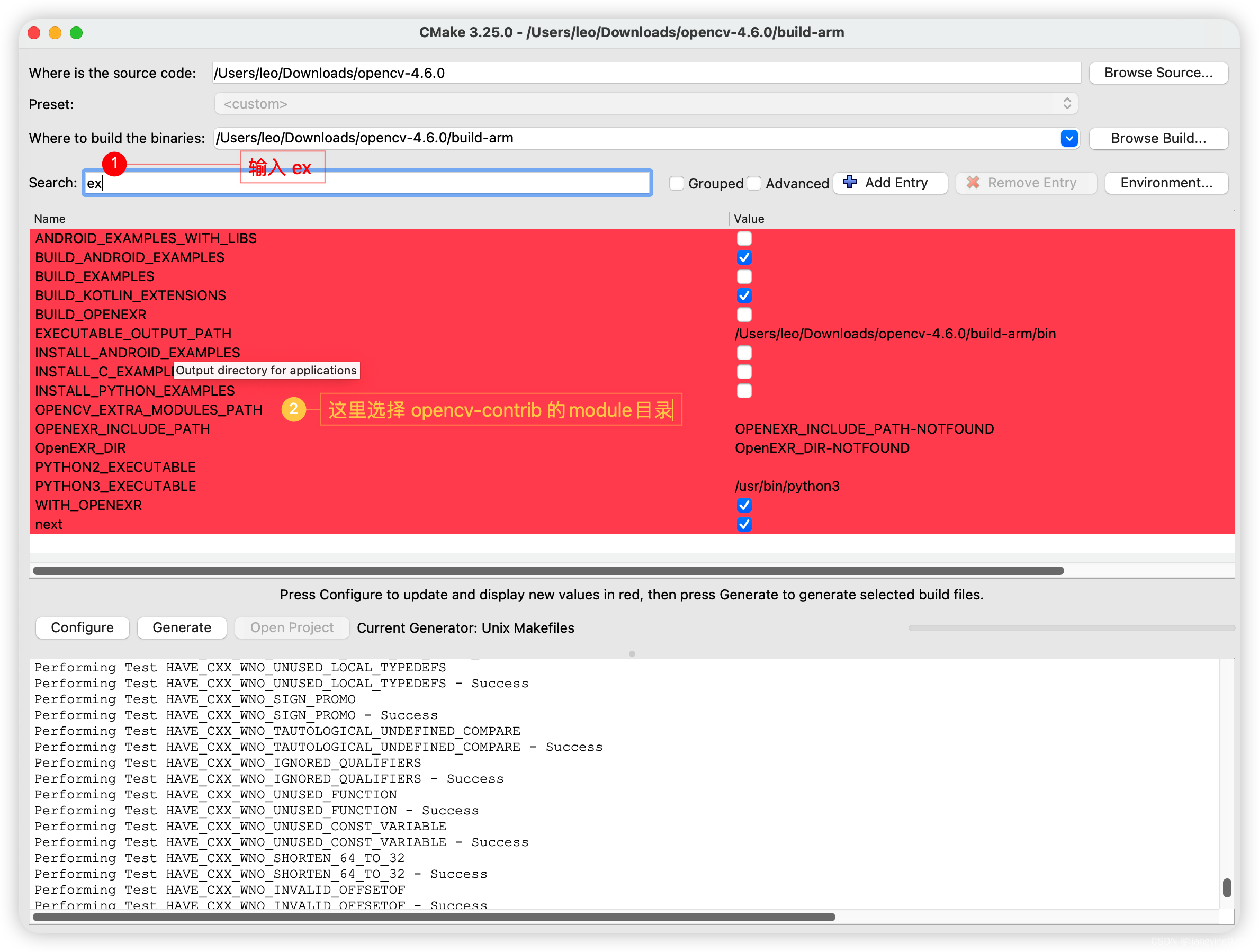Click inside the Search field

(364, 183)
